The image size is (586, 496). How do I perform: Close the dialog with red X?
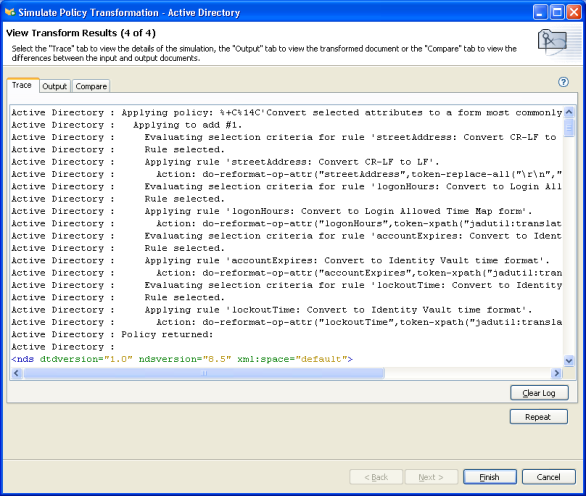pyautogui.click(x=574, y=12)
